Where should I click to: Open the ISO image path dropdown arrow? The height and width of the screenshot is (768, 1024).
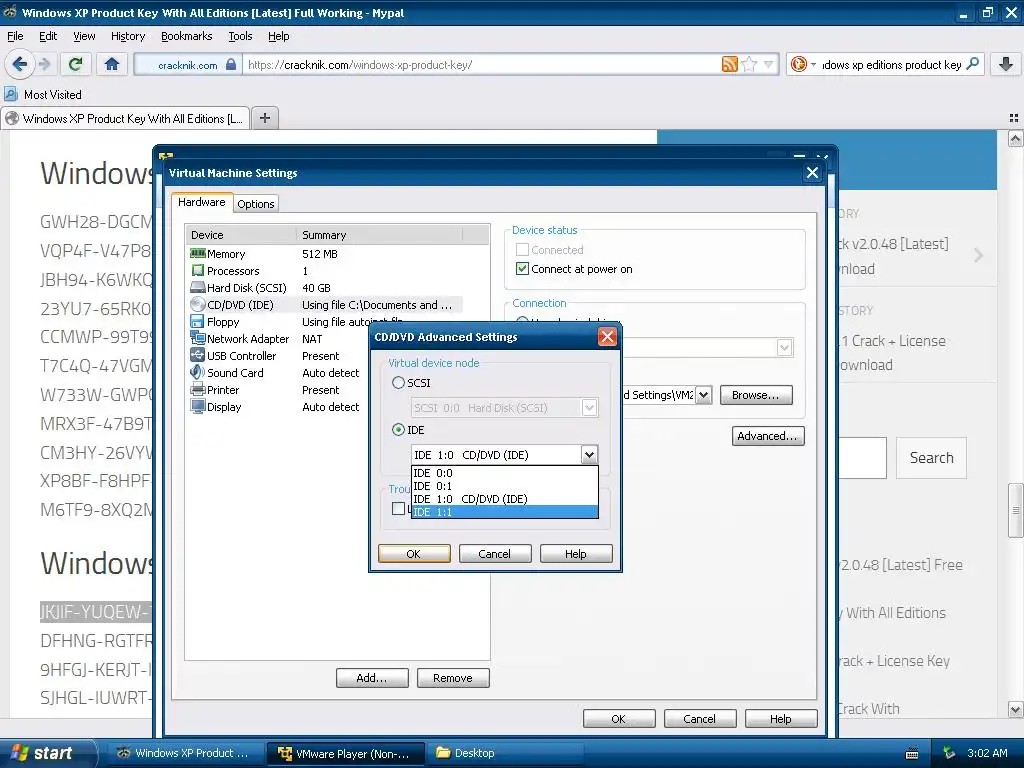[x=703, y=395]
